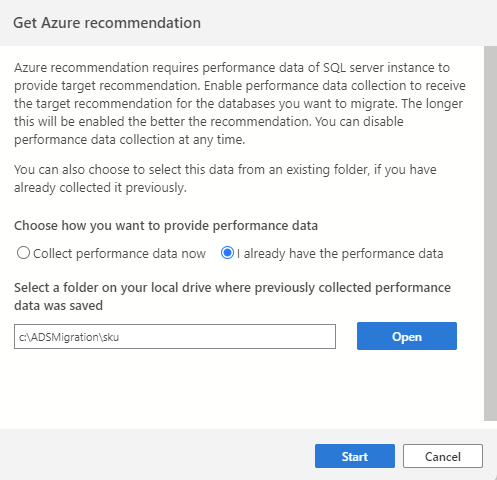Click the 'Collect performance data now' label text
Screen dimensions: 497x480
(119, 254)
